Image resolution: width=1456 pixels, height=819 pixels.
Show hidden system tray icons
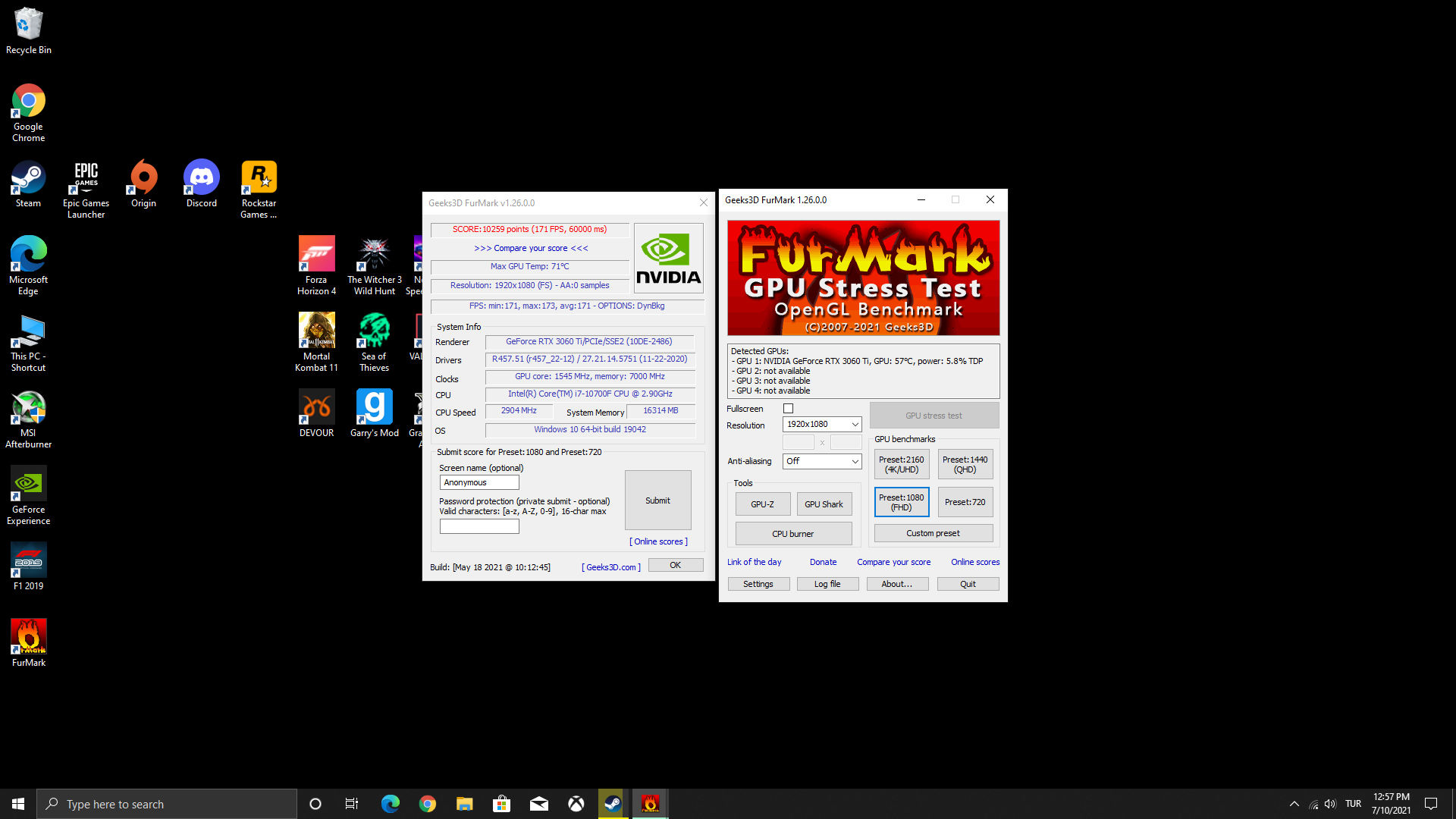(1294, 804)
